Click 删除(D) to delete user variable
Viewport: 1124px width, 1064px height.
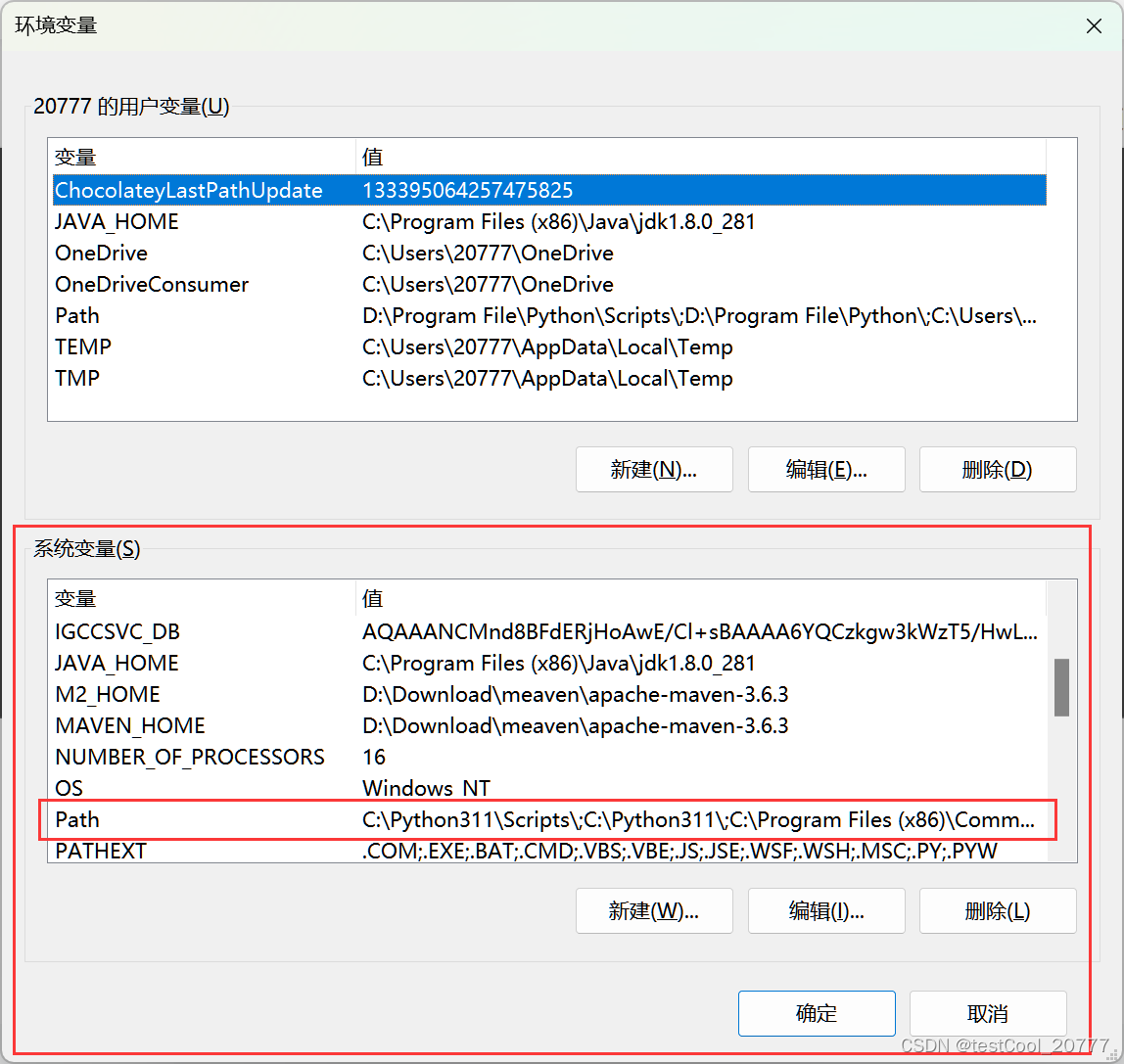997,469
